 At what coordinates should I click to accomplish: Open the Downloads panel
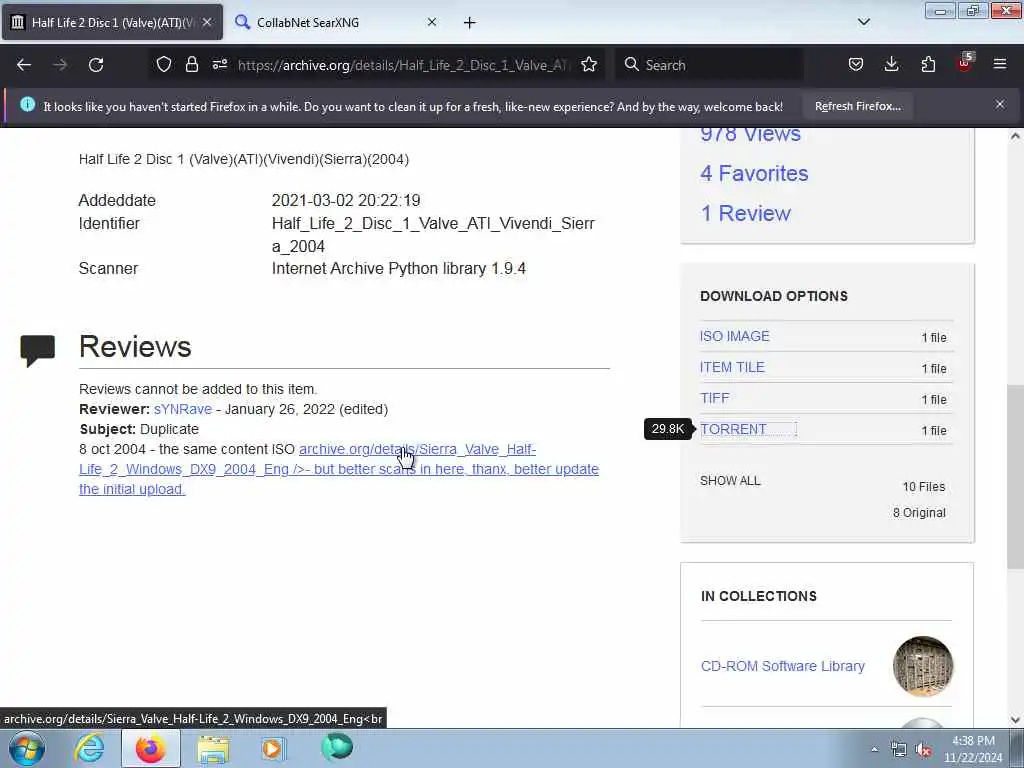891,65
